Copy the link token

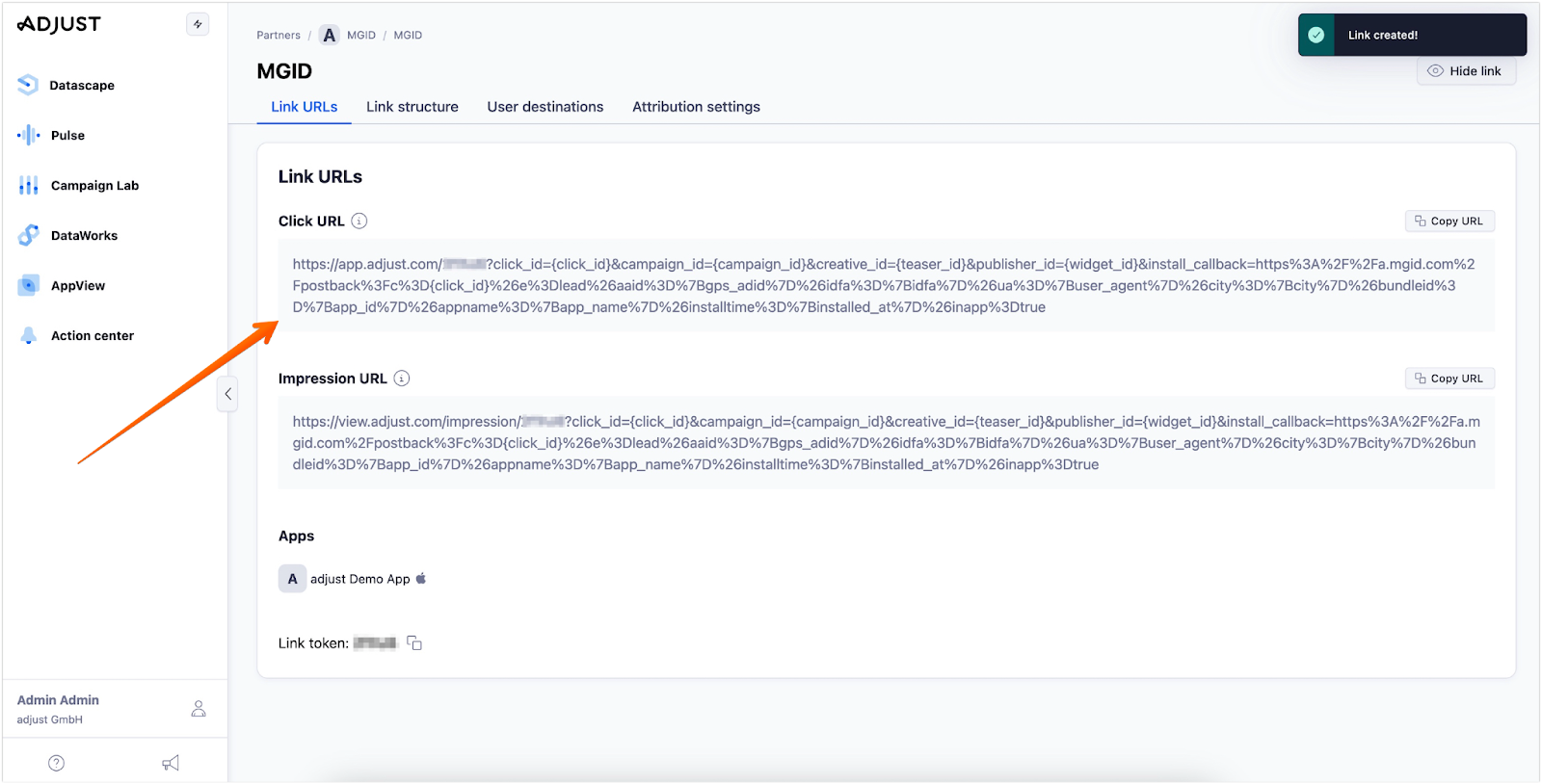pyautogui.click(x=414, y=643)
